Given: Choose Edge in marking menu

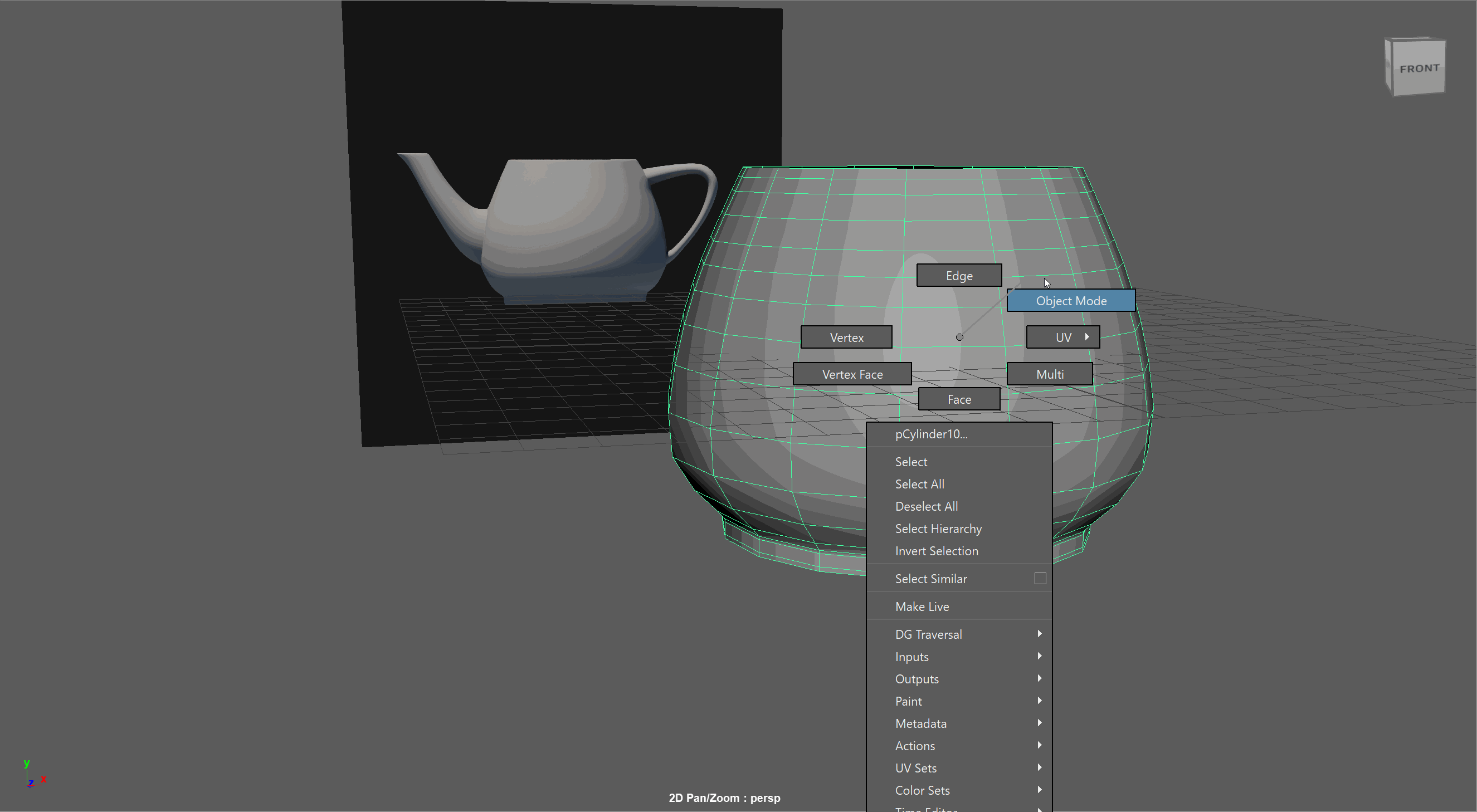Looking at the screenshot, I should pos(959,276).
